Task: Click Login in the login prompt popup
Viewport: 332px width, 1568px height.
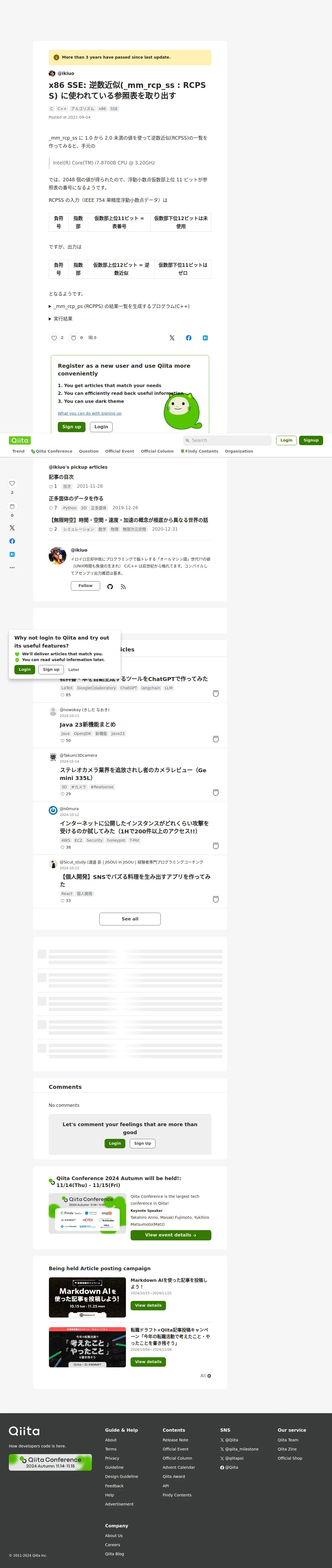Action: coord(24,670)
